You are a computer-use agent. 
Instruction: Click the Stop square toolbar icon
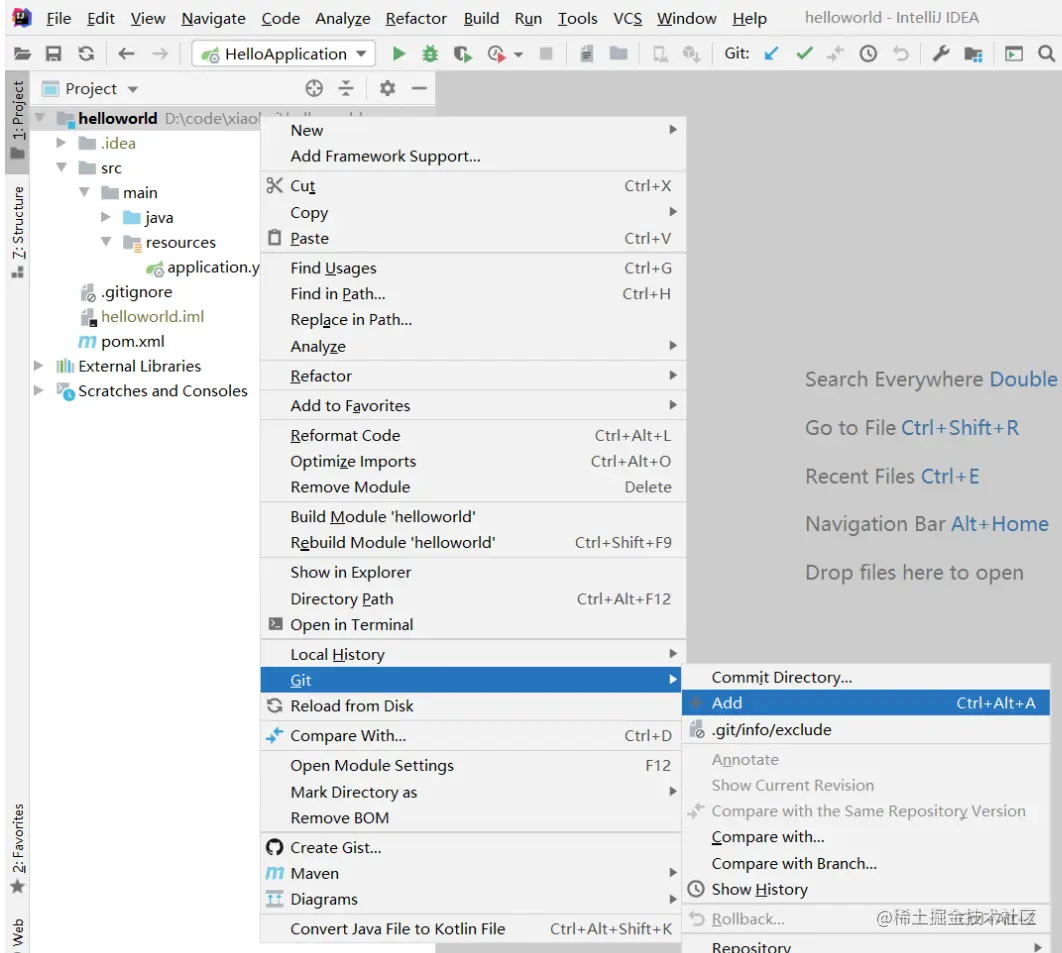[x=546, y=53]
